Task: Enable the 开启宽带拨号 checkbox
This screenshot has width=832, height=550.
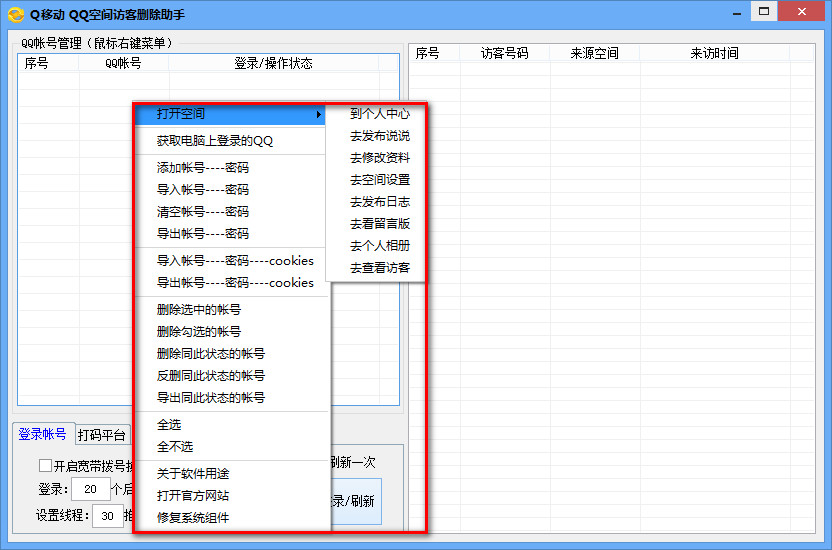Action: pyautogui.click(x=45, y=466)
